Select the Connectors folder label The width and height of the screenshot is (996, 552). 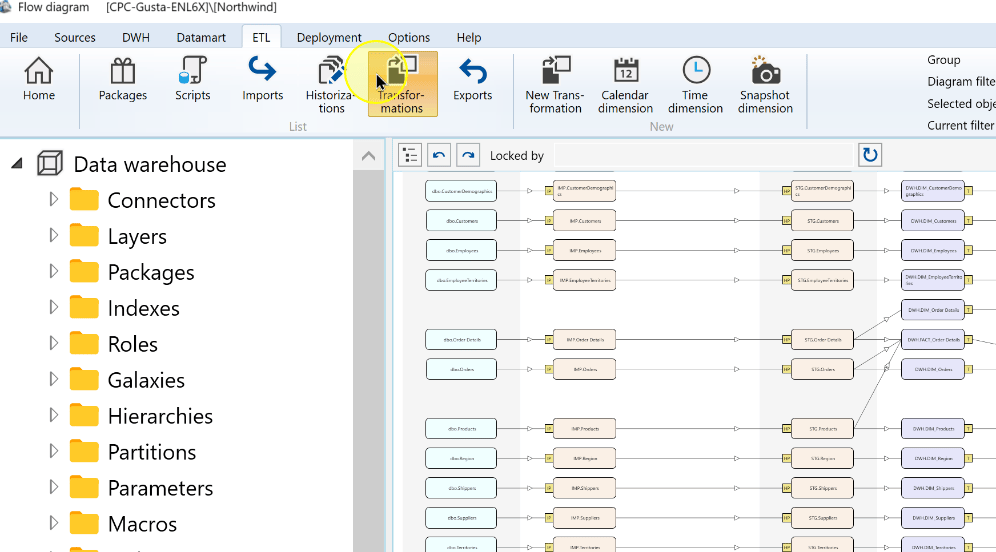pos(161,200)
